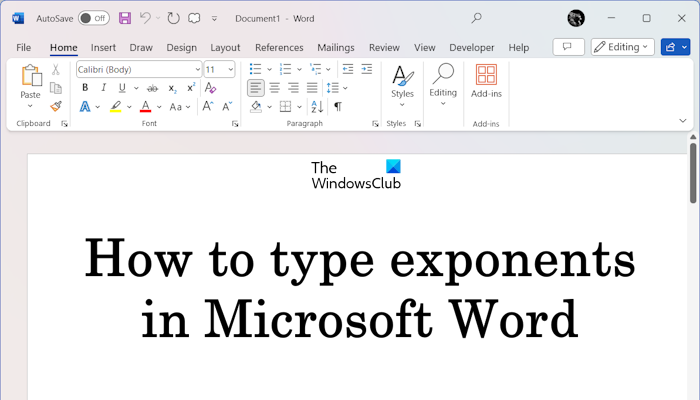The image size is (700, 400).
Task: Click the Save icon in title bar
Action: tap(125, 18)
